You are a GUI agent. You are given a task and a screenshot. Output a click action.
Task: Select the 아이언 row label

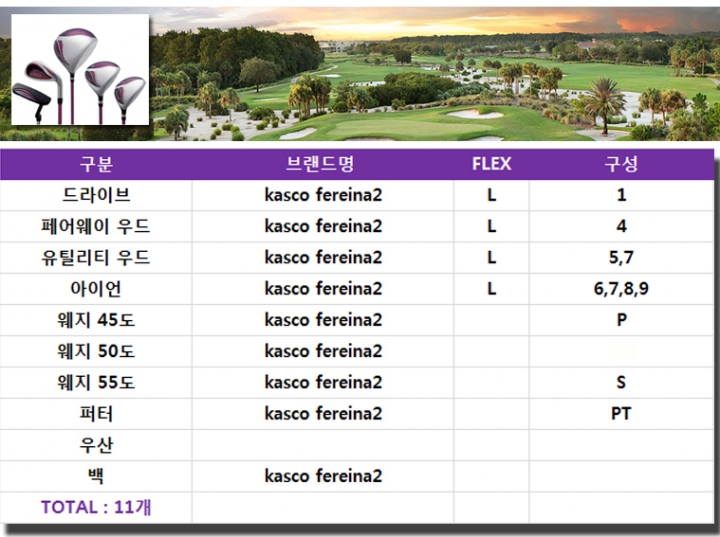96,289
